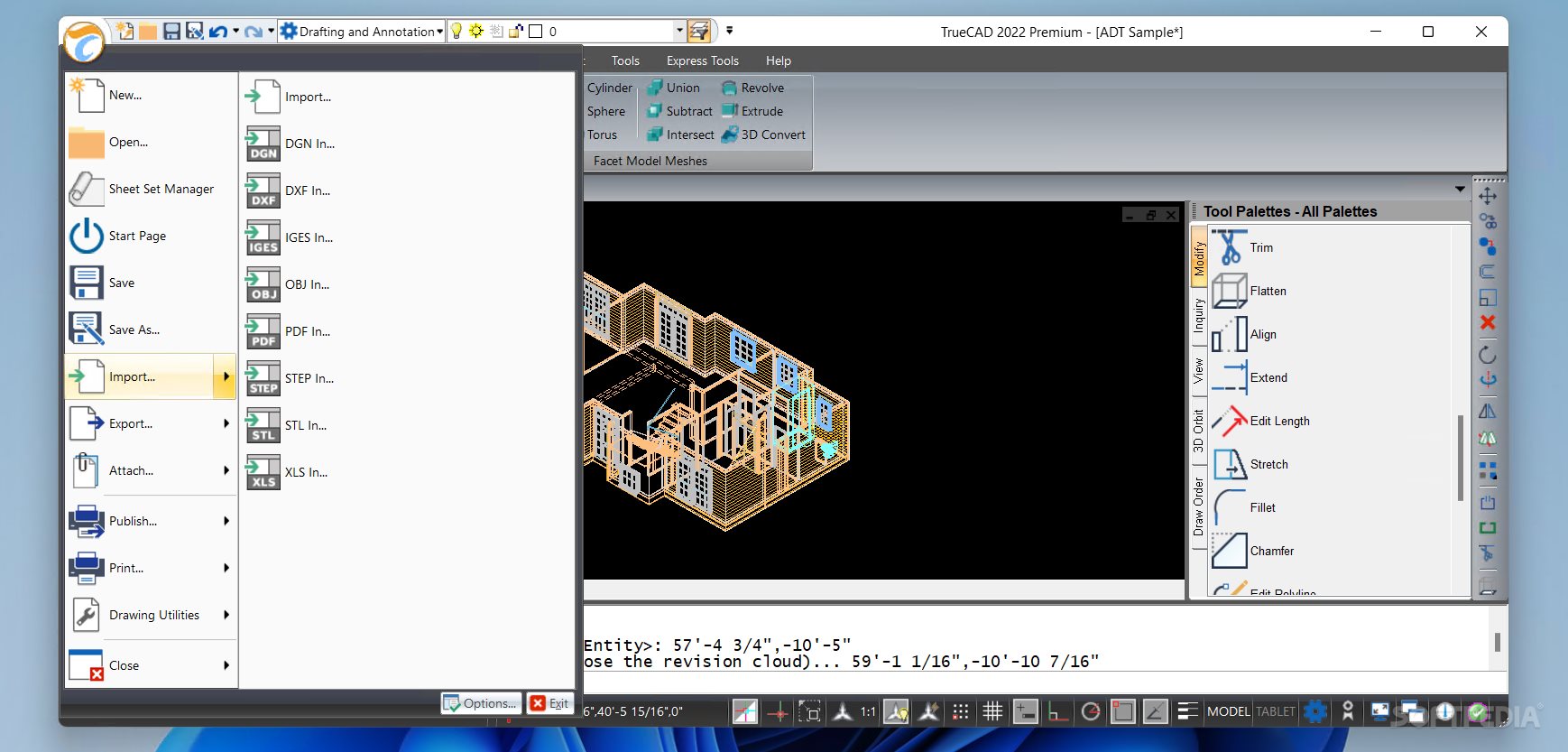
Task: Toggle object snap square icon in status bar
Action: (1122, 711)
